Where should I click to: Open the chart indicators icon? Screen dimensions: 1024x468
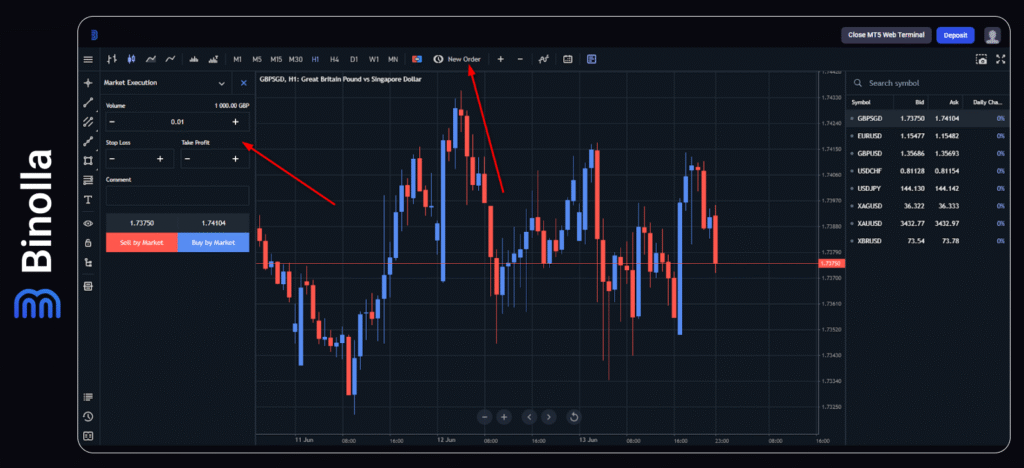[x=543, y=59]
